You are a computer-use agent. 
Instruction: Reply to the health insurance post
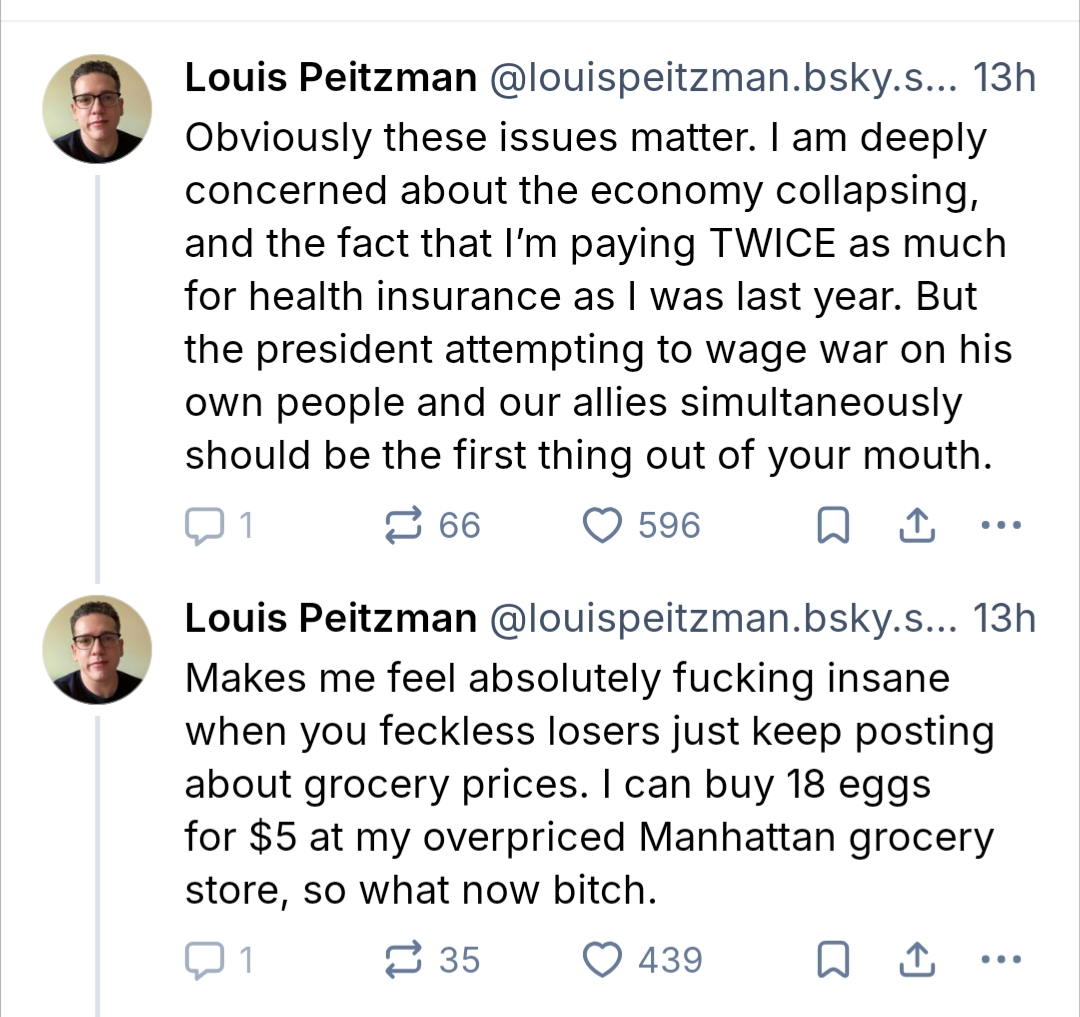coord(205,526)
